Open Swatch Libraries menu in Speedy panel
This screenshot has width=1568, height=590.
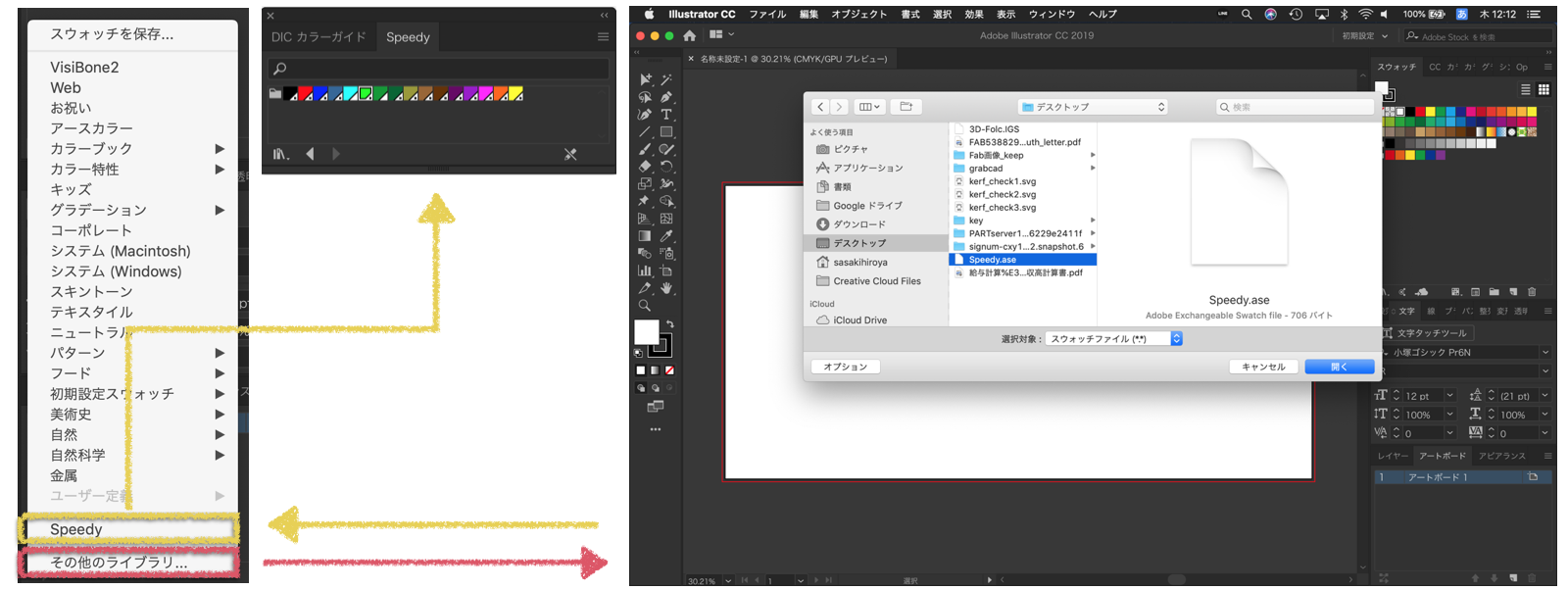click(281, 154)
